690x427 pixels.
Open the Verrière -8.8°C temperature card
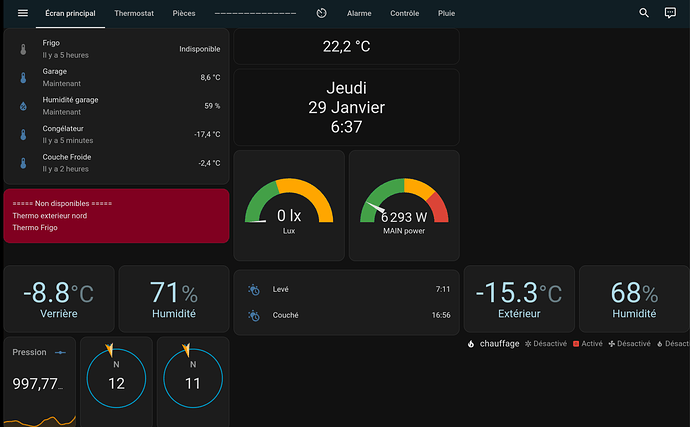[x=59, y=299]
